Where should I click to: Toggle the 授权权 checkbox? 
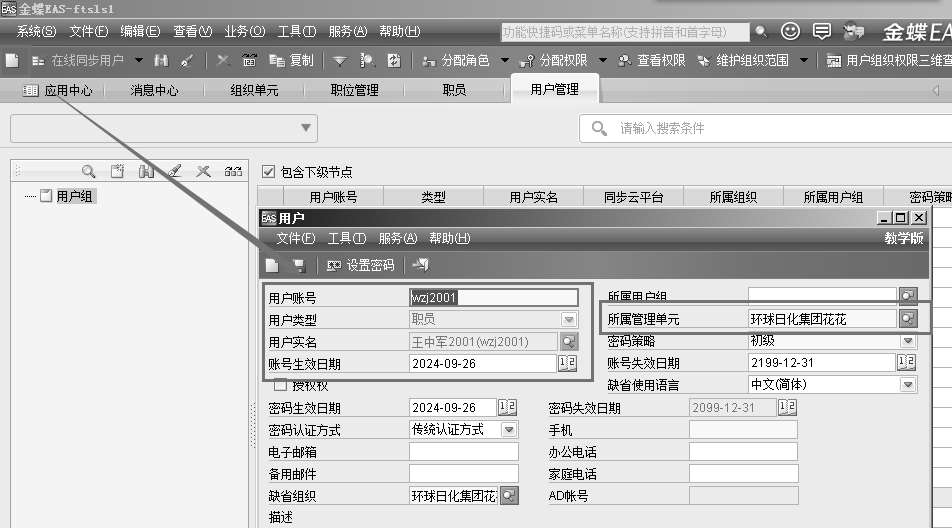tap(280, 385)
